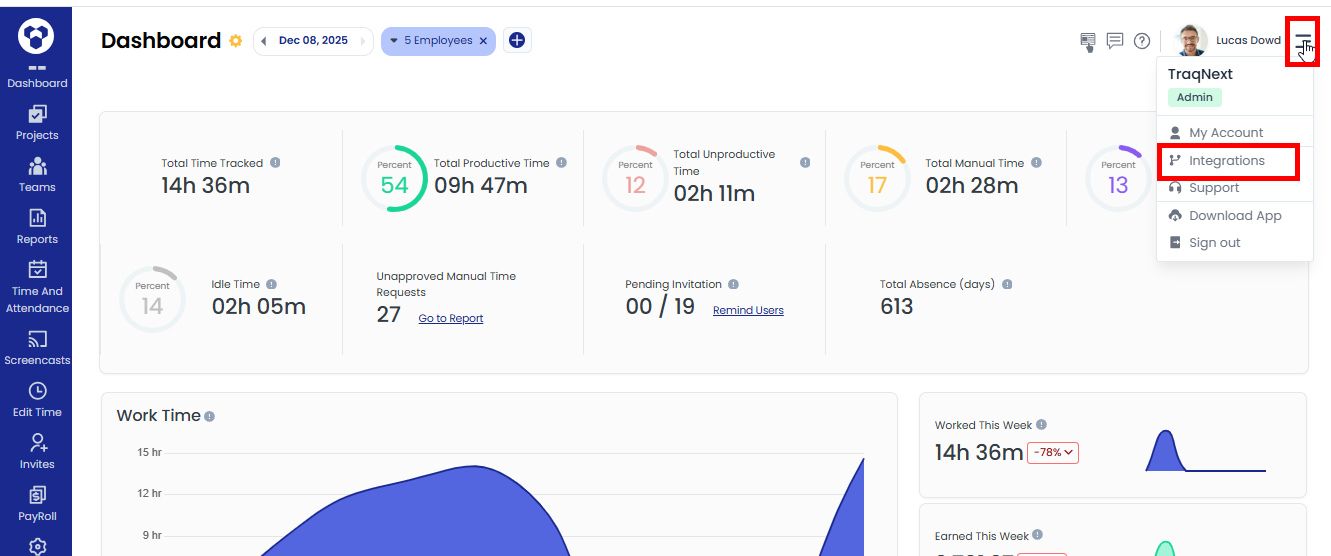Go to previous date with left arrow
The width and height of the screenshot is (1331, 556).
pyautogui.click(x=264, y=41)
